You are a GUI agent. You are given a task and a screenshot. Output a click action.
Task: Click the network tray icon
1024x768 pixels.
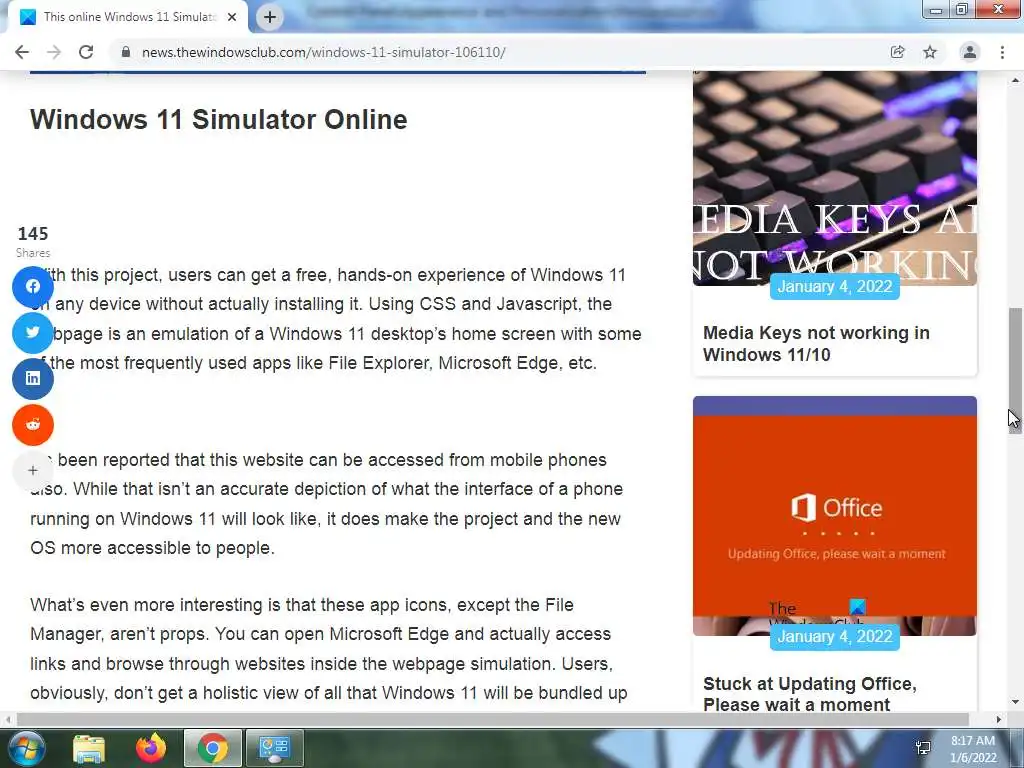coord(923,748)
